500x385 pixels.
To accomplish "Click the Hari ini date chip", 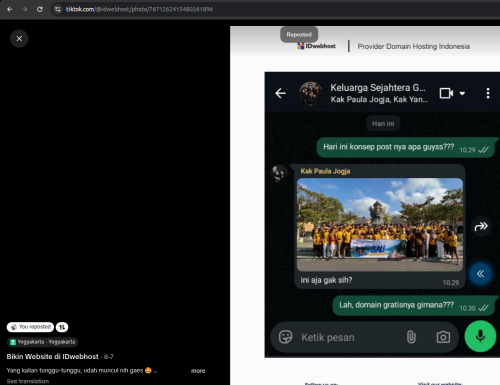I will 383,124.
